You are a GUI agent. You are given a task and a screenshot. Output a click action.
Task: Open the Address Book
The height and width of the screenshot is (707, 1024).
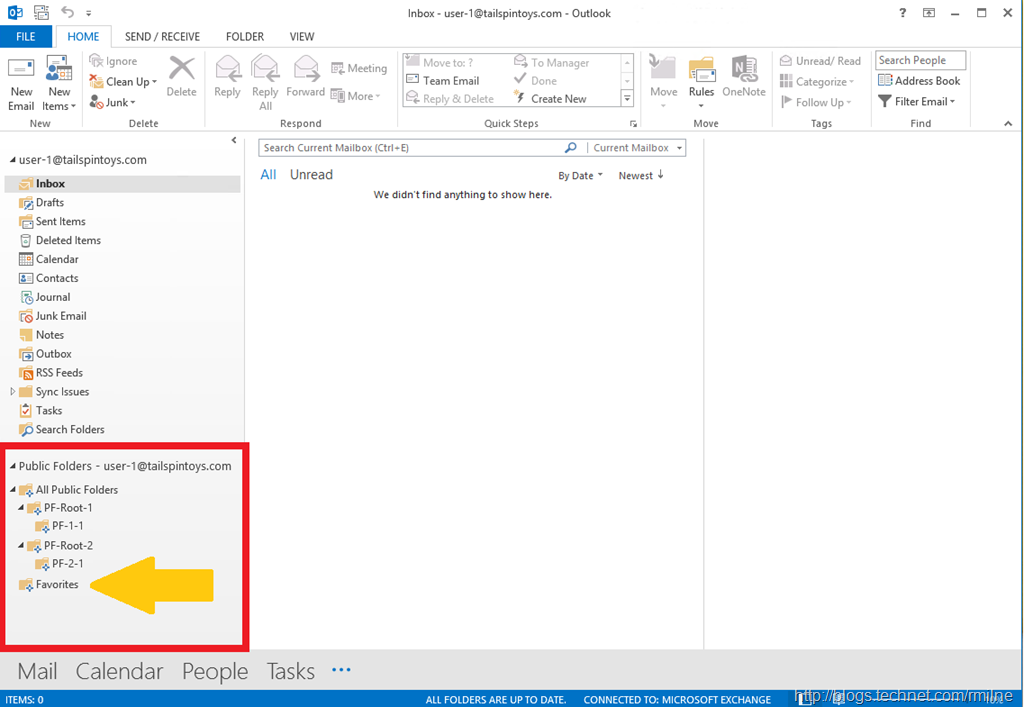point(919,81)
